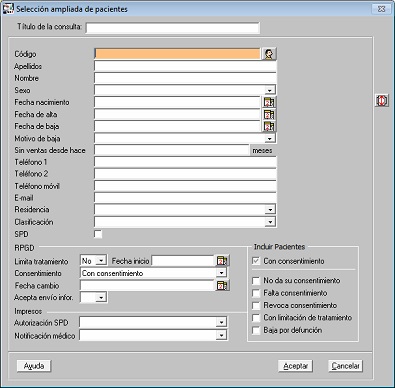Click into the Teléfono 2 field

(x=185, y=174)
